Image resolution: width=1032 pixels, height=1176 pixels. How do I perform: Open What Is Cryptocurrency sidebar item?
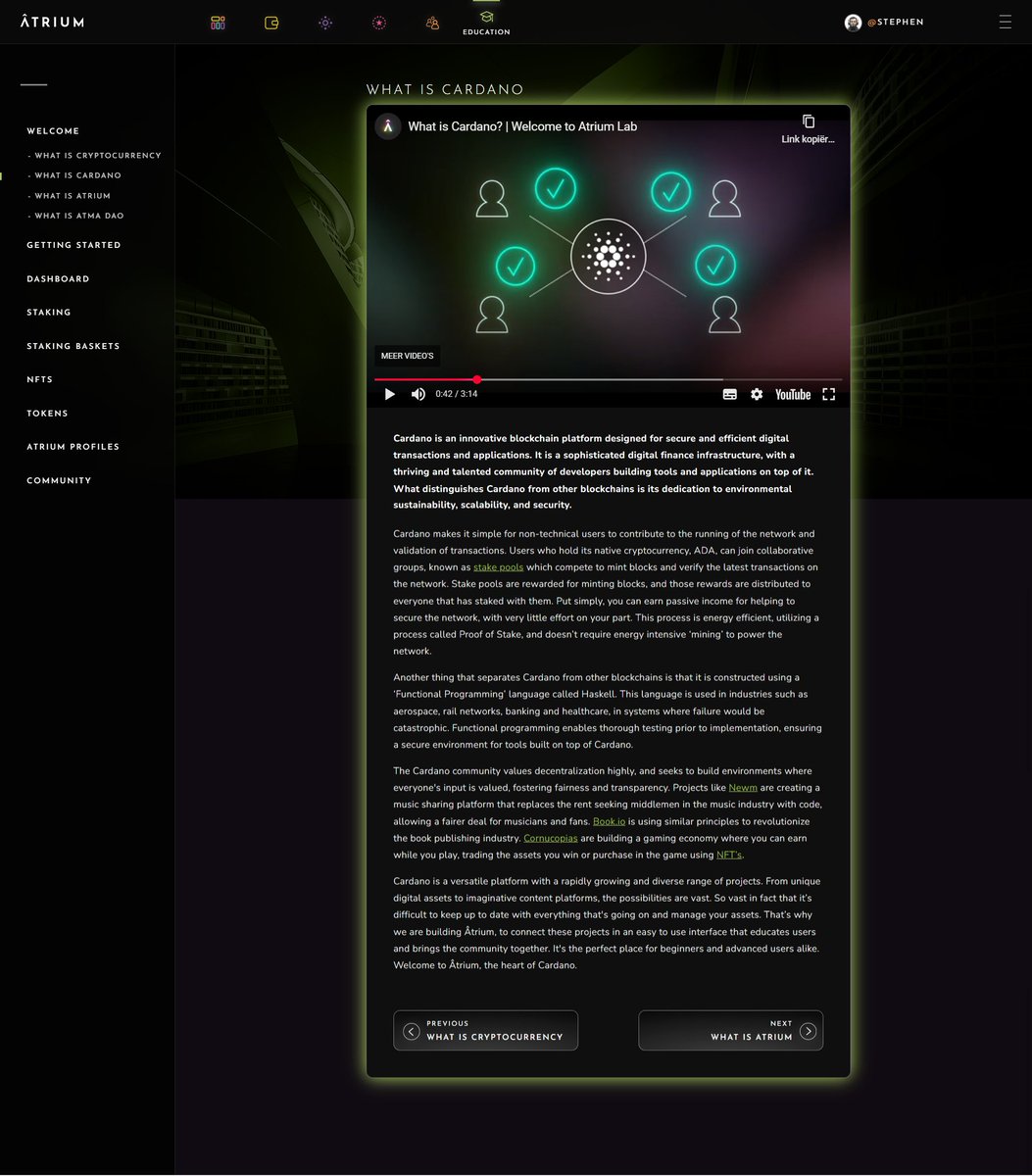tap(97, 156)
